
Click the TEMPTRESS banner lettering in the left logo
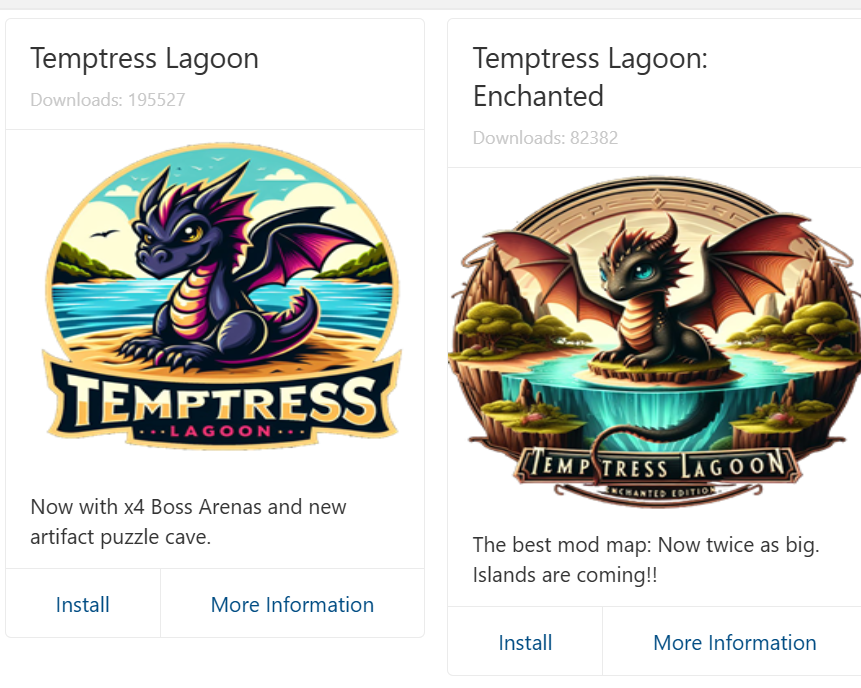point(221,402)
